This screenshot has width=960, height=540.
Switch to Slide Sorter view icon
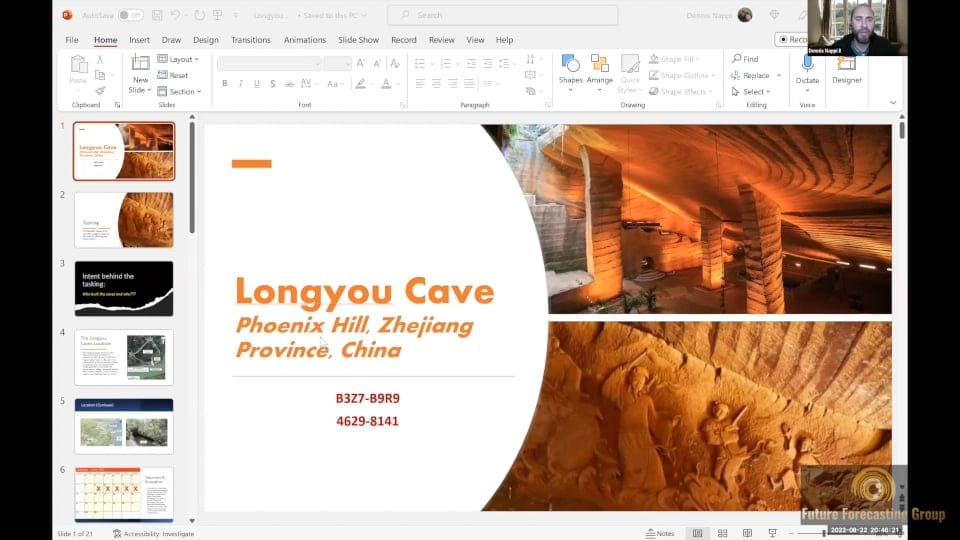click(722, 533)
